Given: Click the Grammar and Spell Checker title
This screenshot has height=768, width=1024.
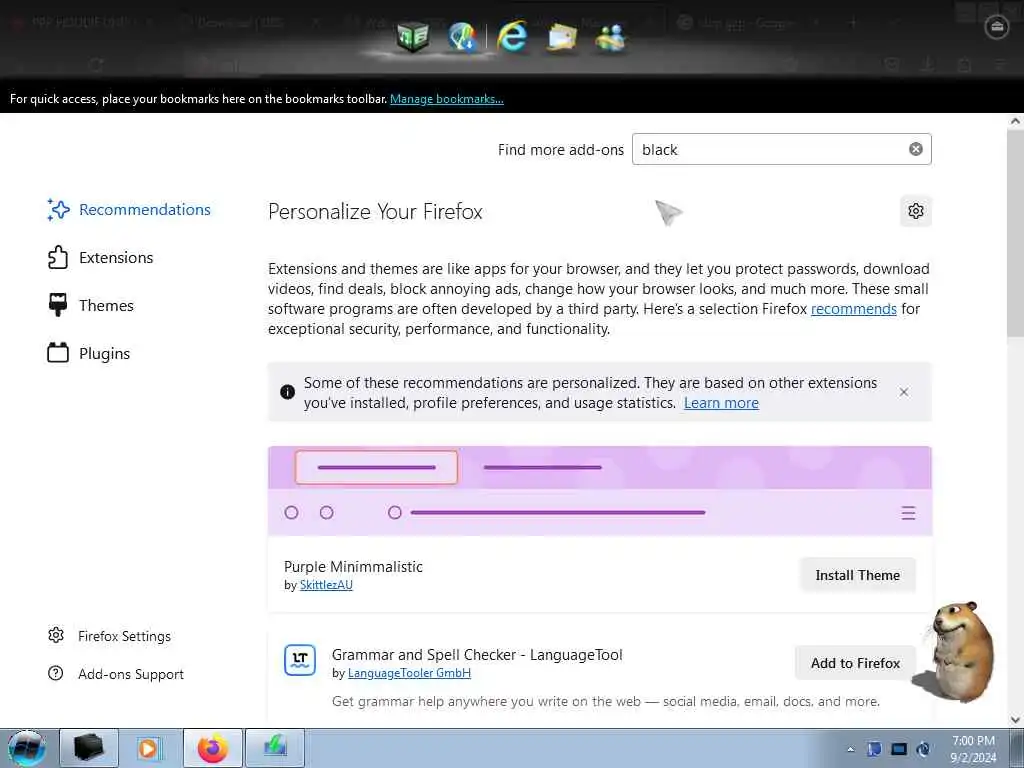Looking at the screenshot, I should point(477,654).
